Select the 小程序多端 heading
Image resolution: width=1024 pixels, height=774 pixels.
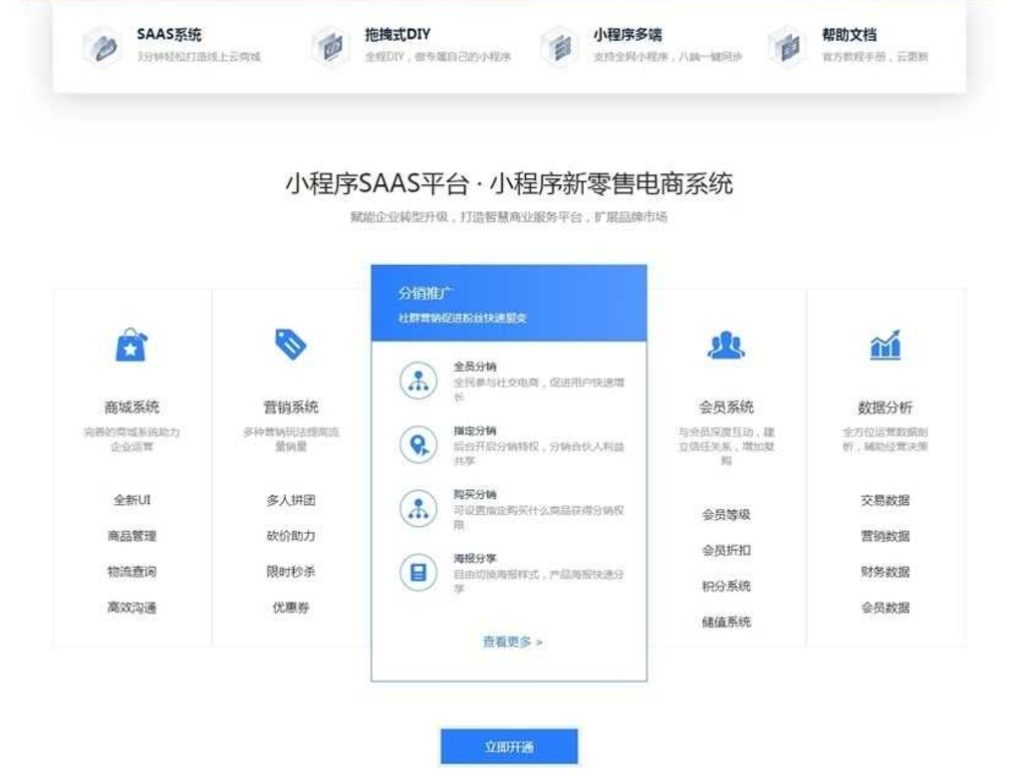[x=628, y=35]
